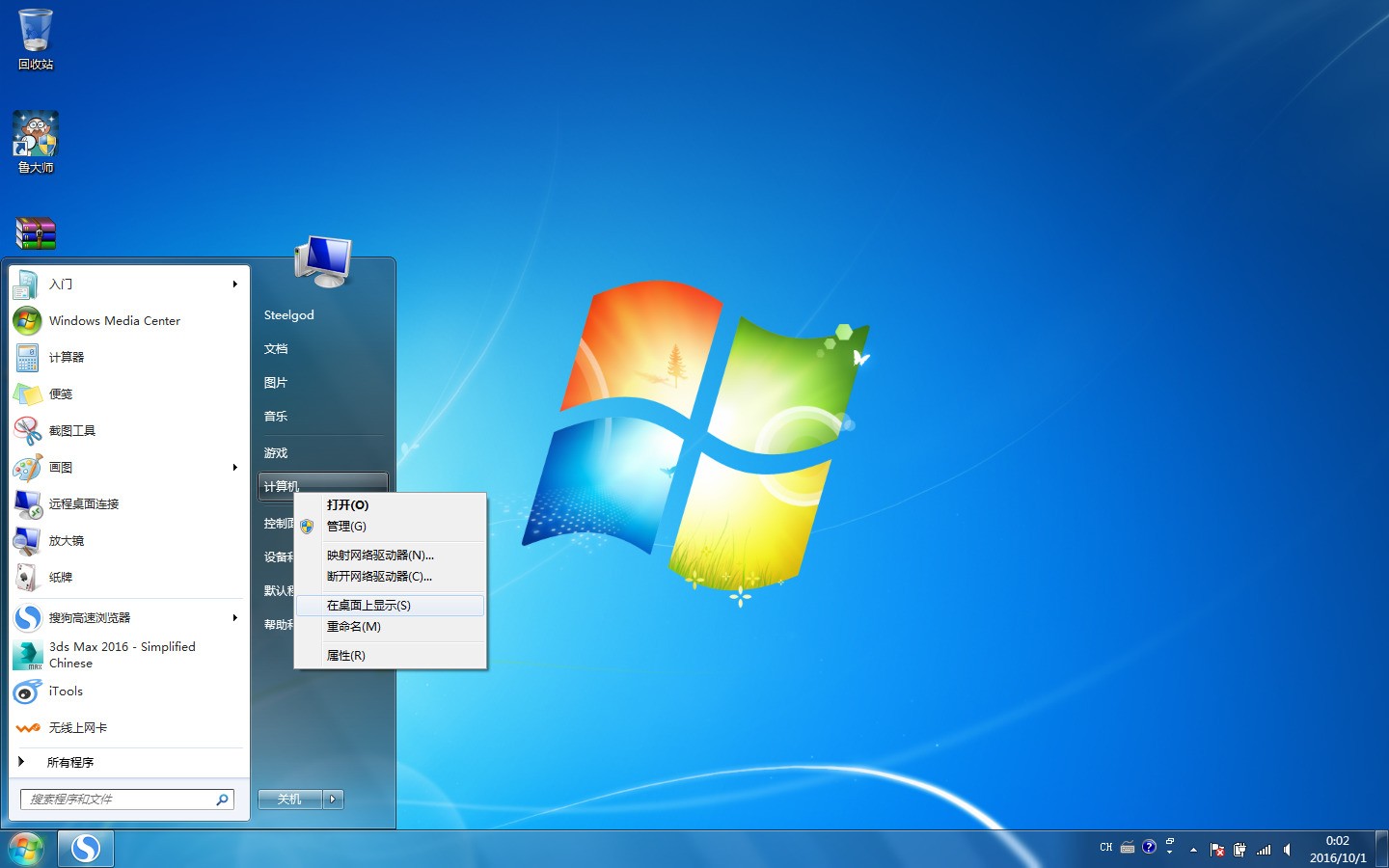Open 远程桌面连接 remote desktop connection

click(x=127, y=503)
